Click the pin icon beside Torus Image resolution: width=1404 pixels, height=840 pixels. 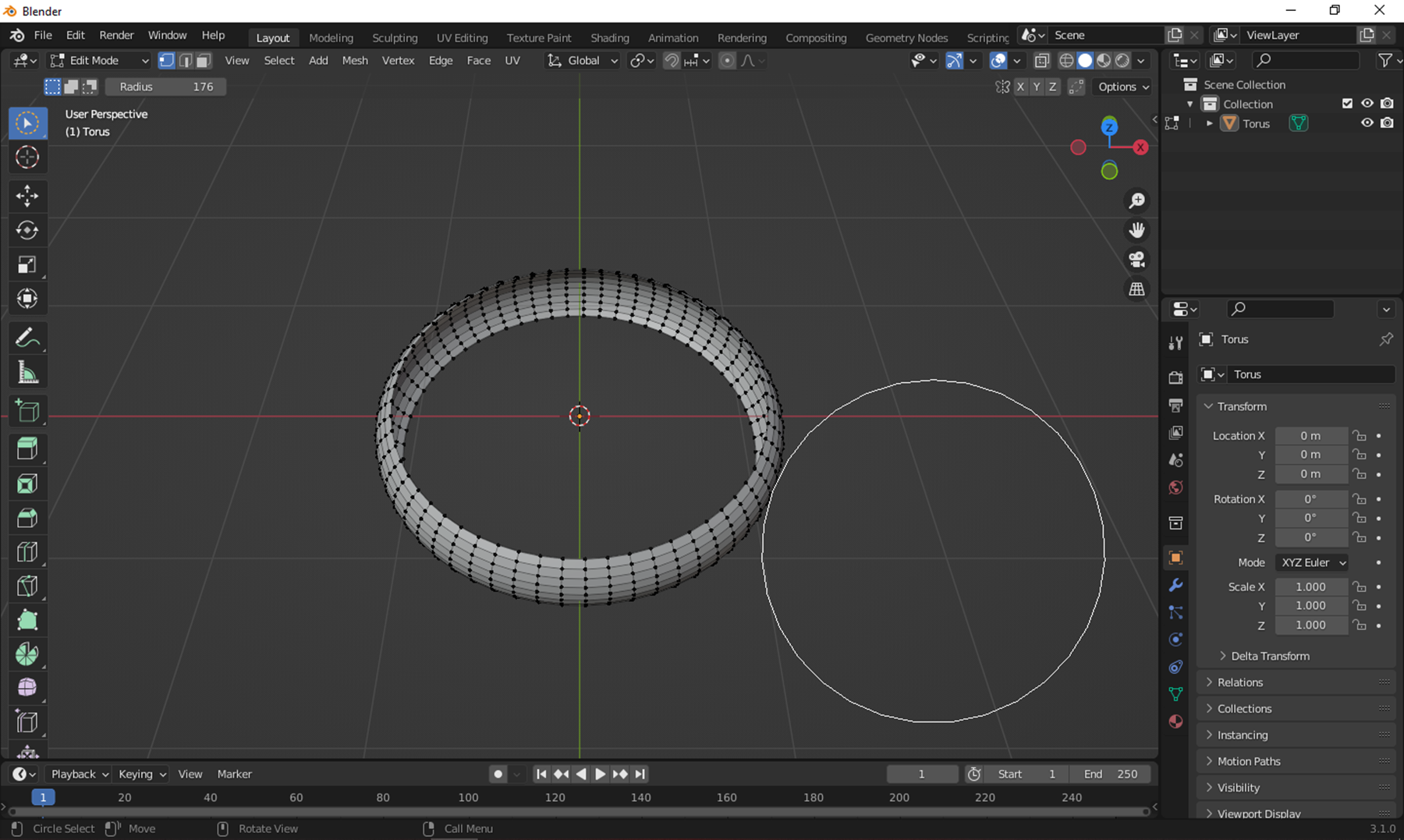(1386, 339)
